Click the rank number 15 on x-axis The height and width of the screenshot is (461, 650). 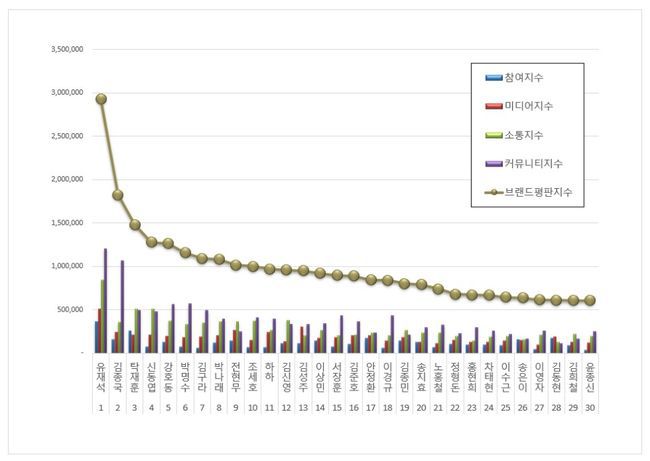(337, 408)
